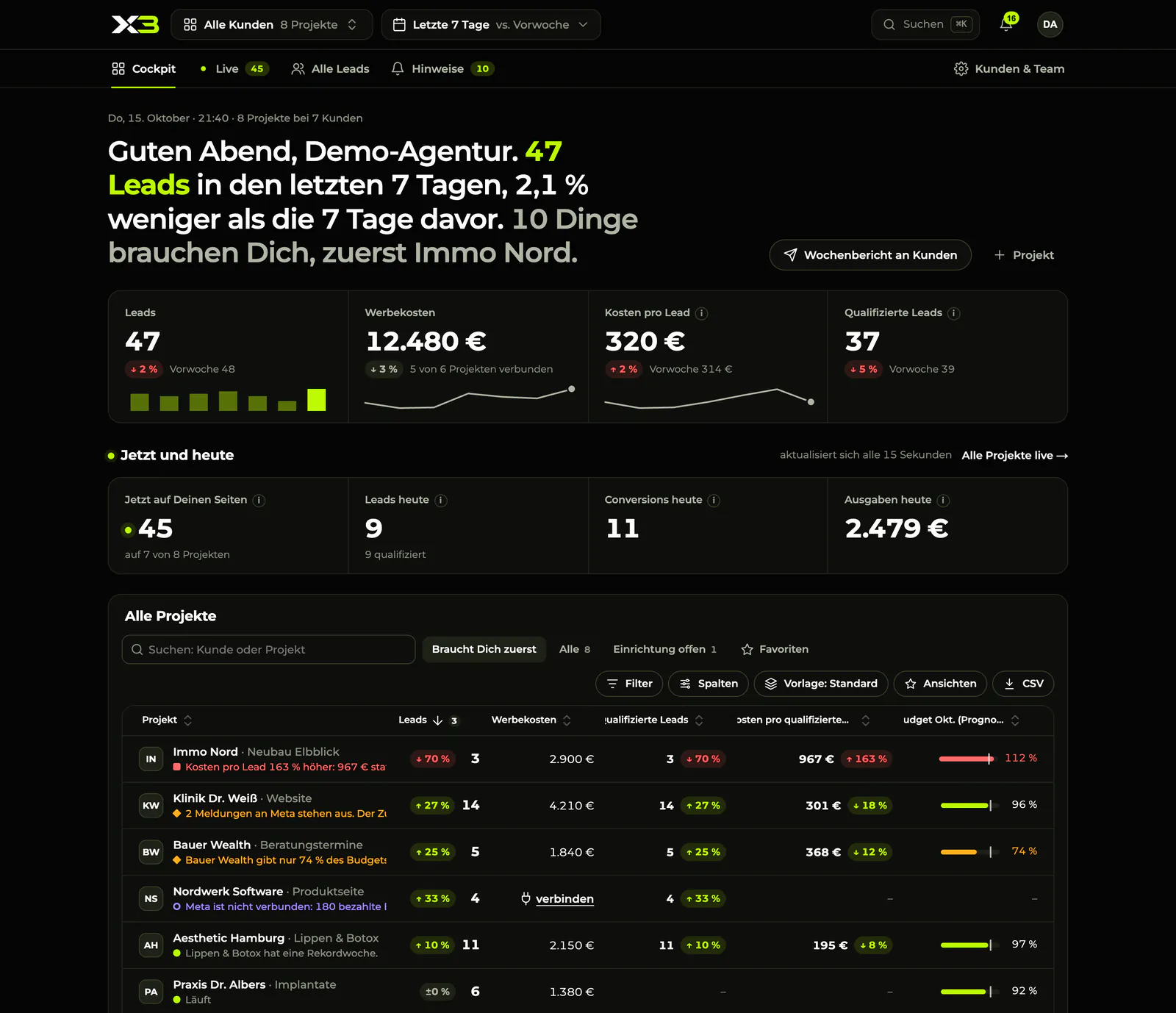Screen dimensions: 1176x1013
Task: Follow the Alle Projekte live link
Action: pos(1014,455)
